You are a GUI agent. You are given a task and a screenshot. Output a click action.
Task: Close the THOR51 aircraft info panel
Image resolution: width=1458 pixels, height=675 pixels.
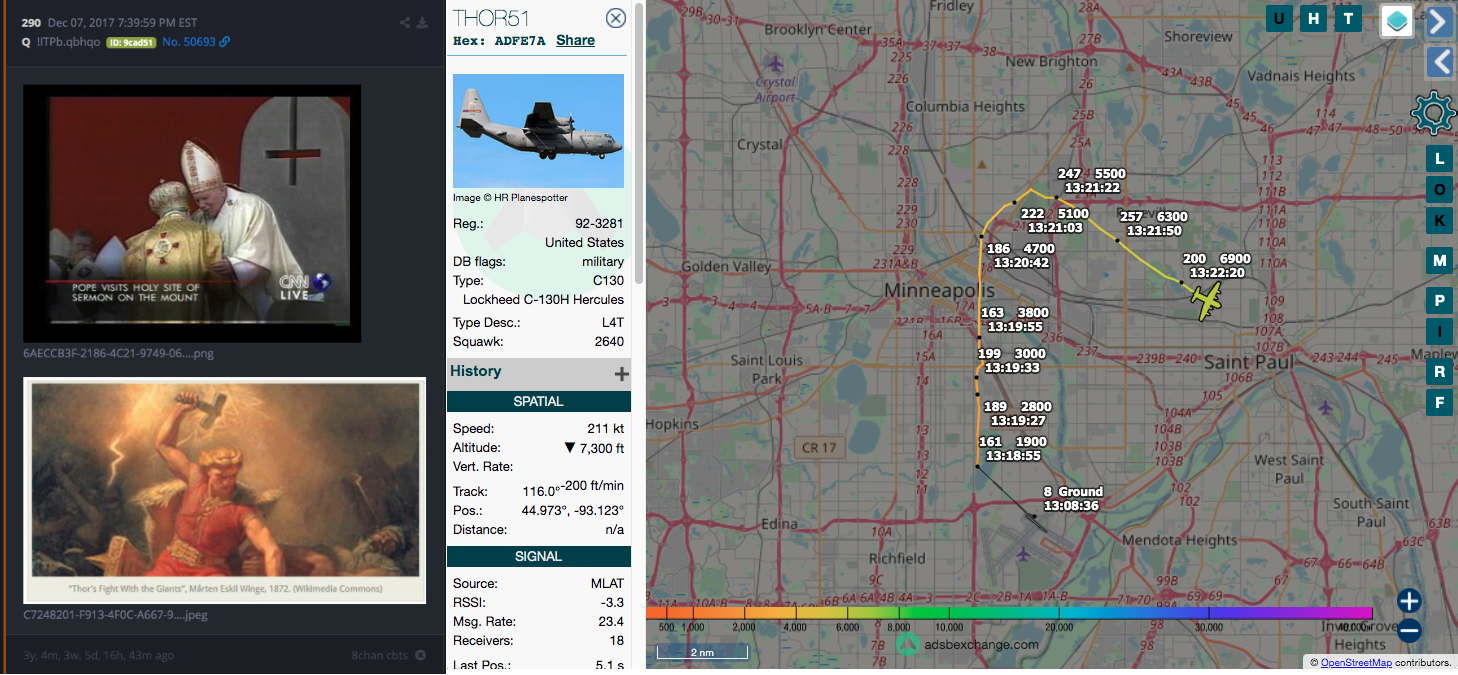616,18
